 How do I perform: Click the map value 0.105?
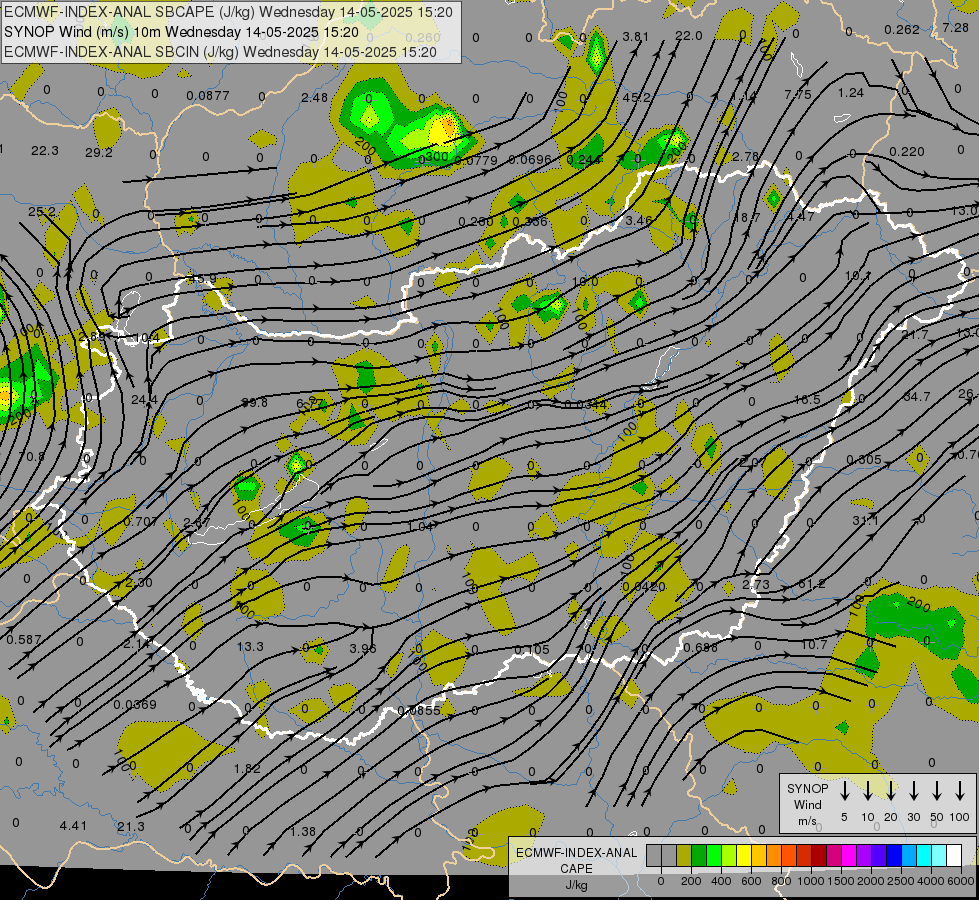click(532, 650)
